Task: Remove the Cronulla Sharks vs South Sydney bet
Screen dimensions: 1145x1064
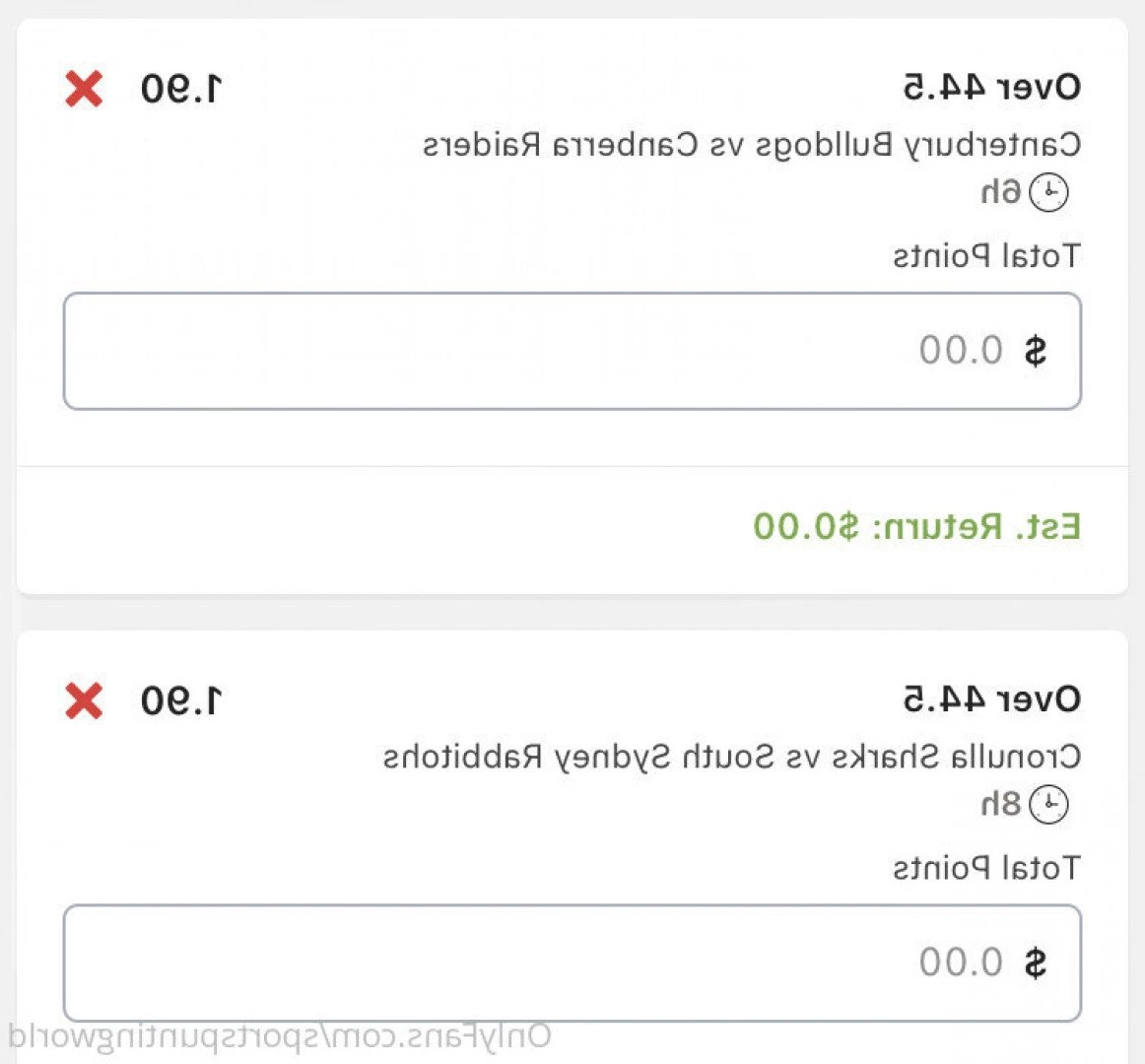Action: click(84, 701)
